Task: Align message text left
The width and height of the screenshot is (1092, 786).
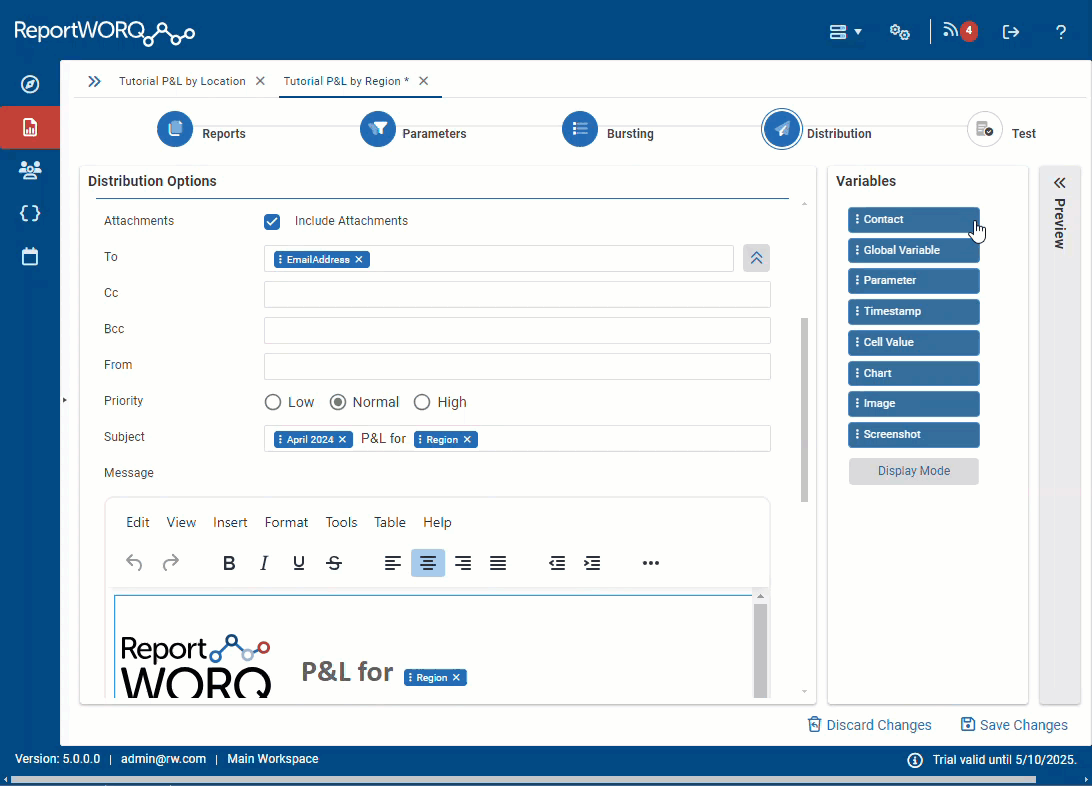Action: 393,563
